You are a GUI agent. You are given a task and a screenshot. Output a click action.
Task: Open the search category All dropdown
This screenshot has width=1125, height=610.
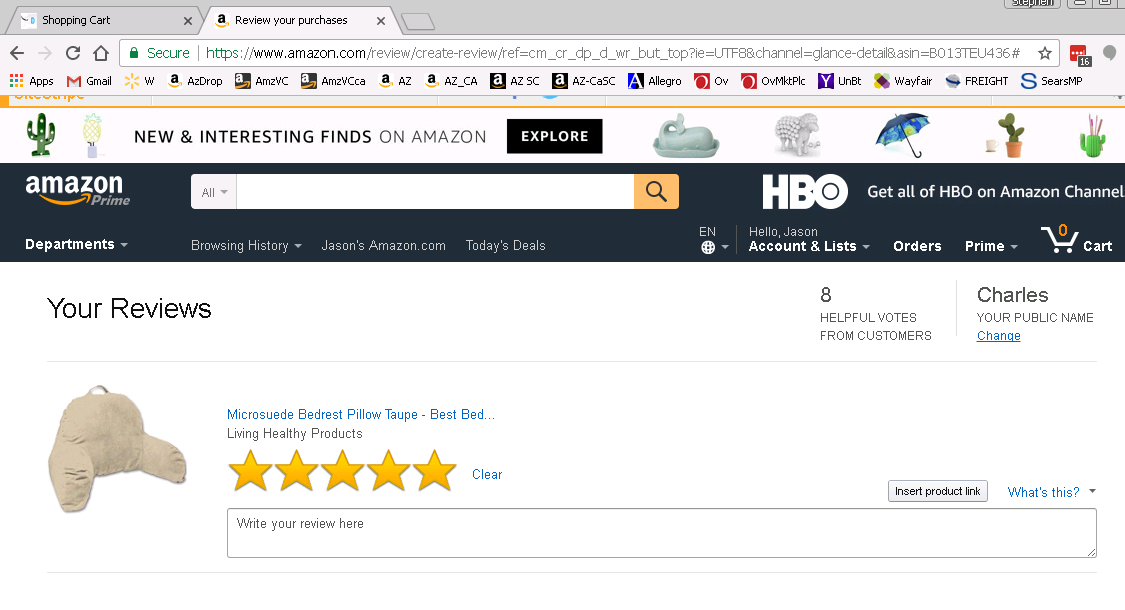[x=212, y=191]
